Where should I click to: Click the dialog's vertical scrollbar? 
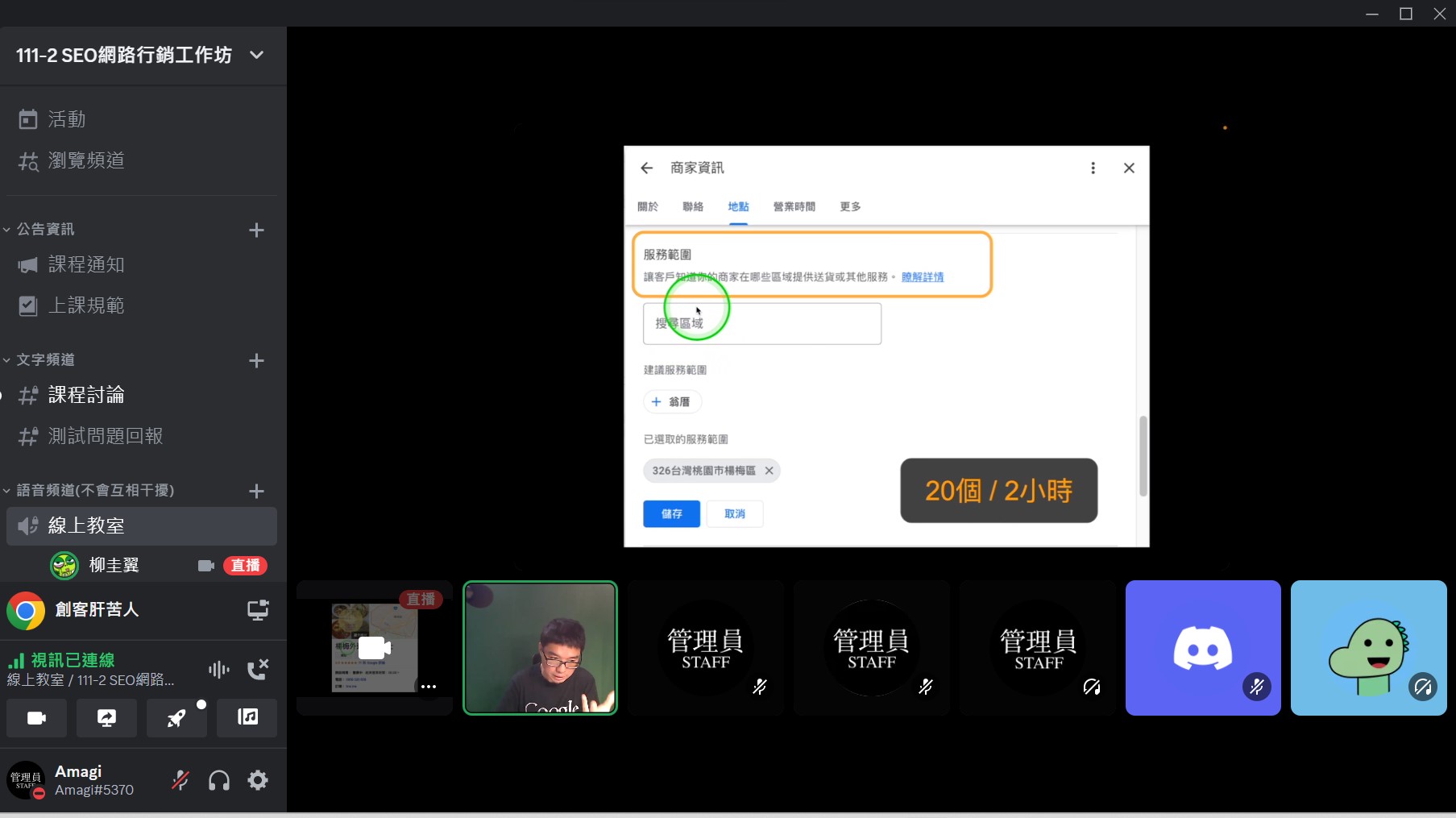1143,456
